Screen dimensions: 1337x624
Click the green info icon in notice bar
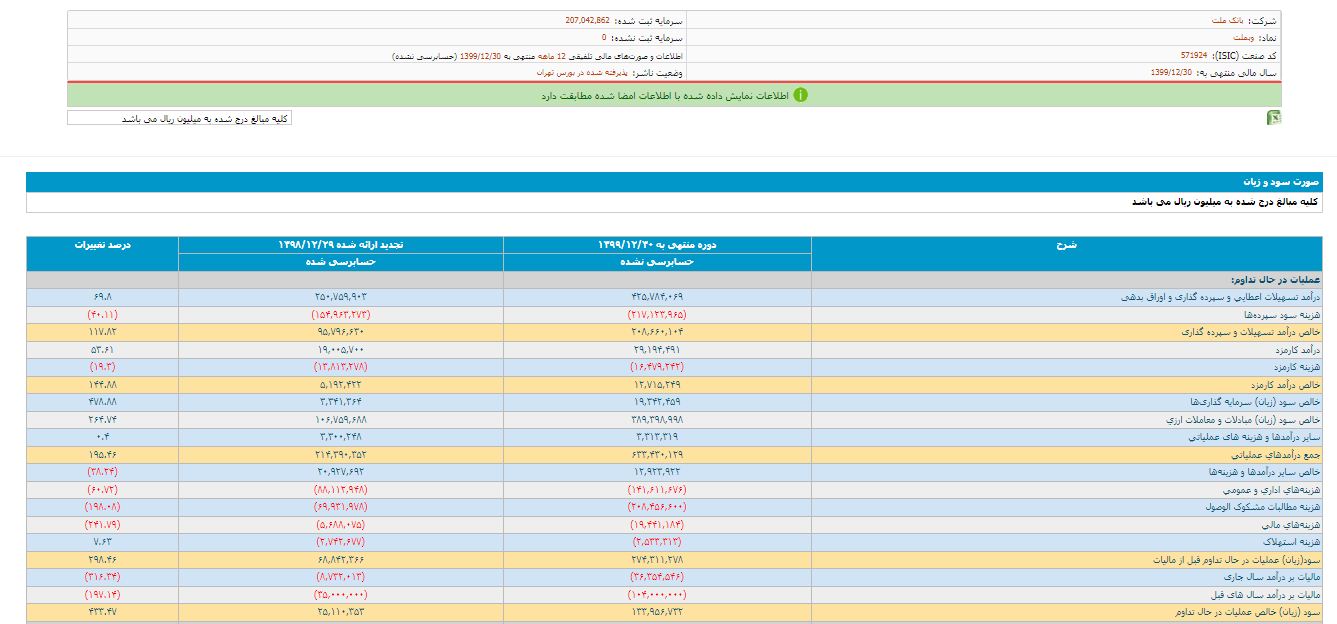[x=800, y=95]
